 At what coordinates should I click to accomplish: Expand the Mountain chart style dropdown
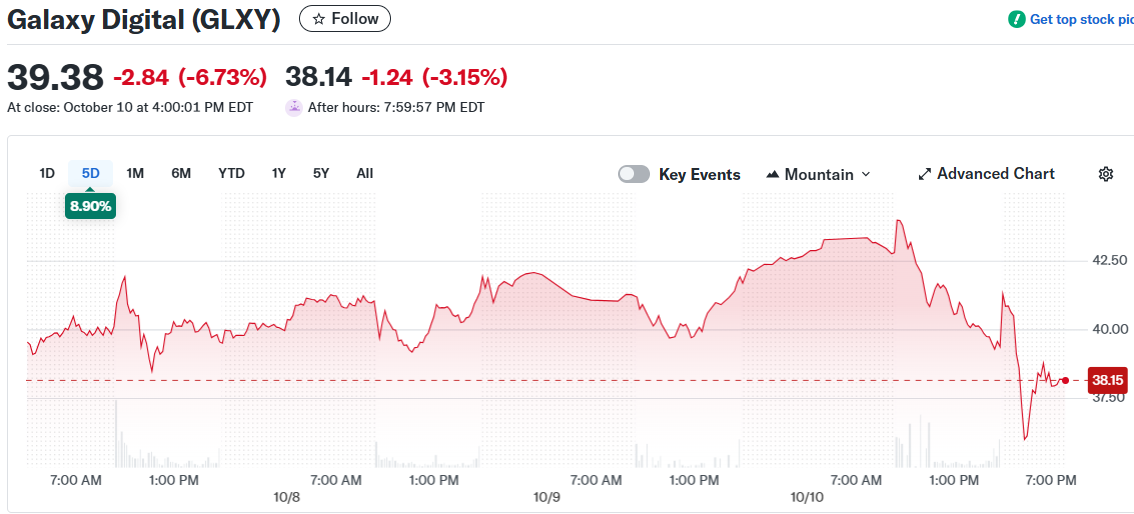[866, 174]
